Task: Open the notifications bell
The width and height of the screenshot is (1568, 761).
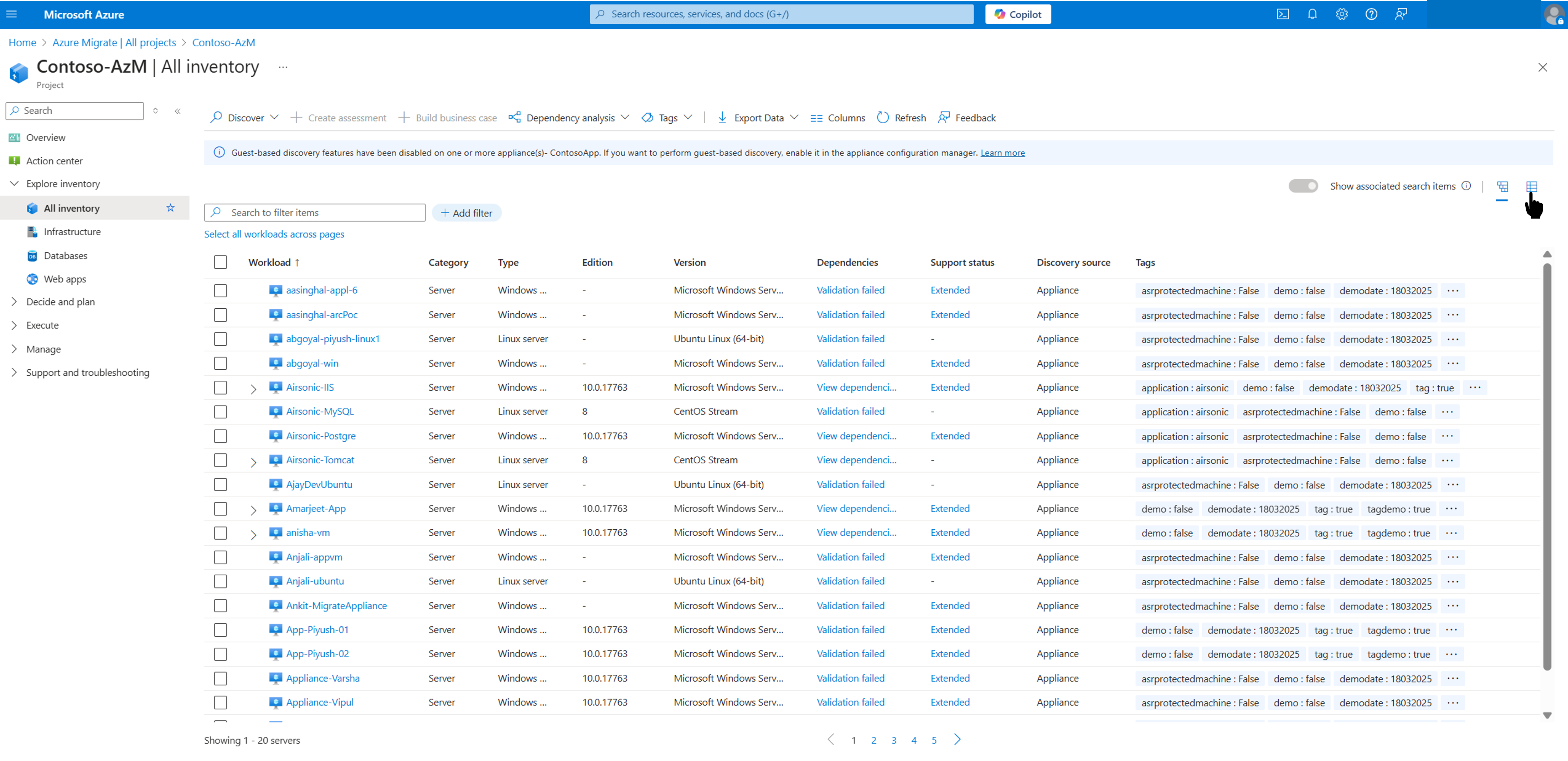Action: click(x=1312, y=14)
